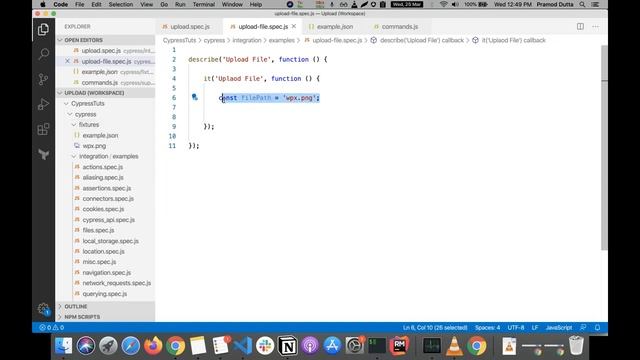Open commands.js in Open Editors list
This screenshot has height=360, width=640.
click(x=100, y=82)
